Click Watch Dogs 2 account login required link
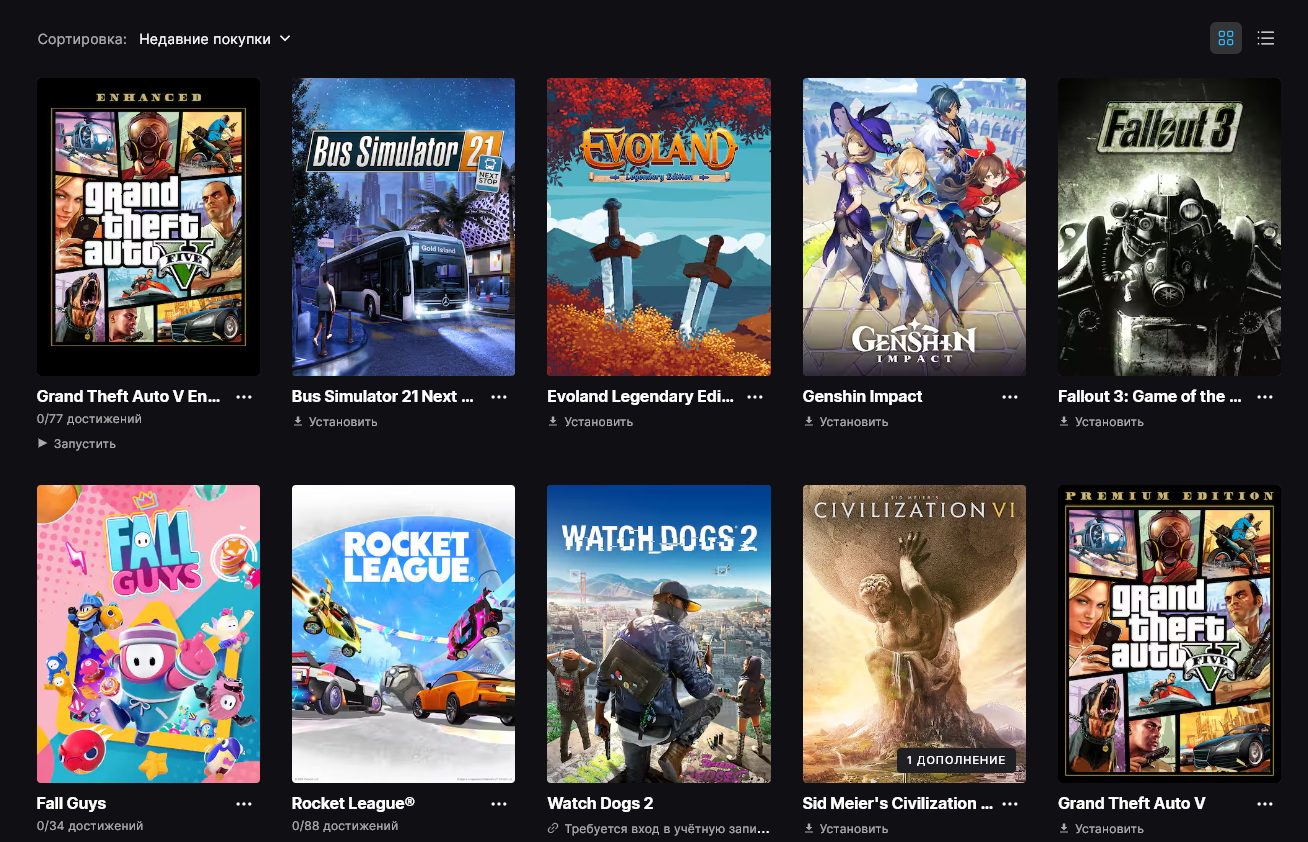Viewport: 1308px width, 842px height. click(x=659, y=829)
